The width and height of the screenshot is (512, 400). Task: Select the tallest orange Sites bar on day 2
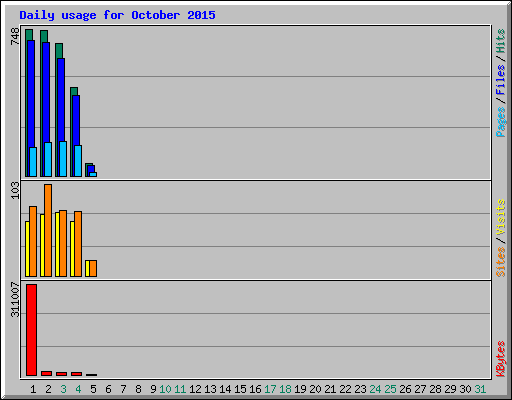coord(48,230)
